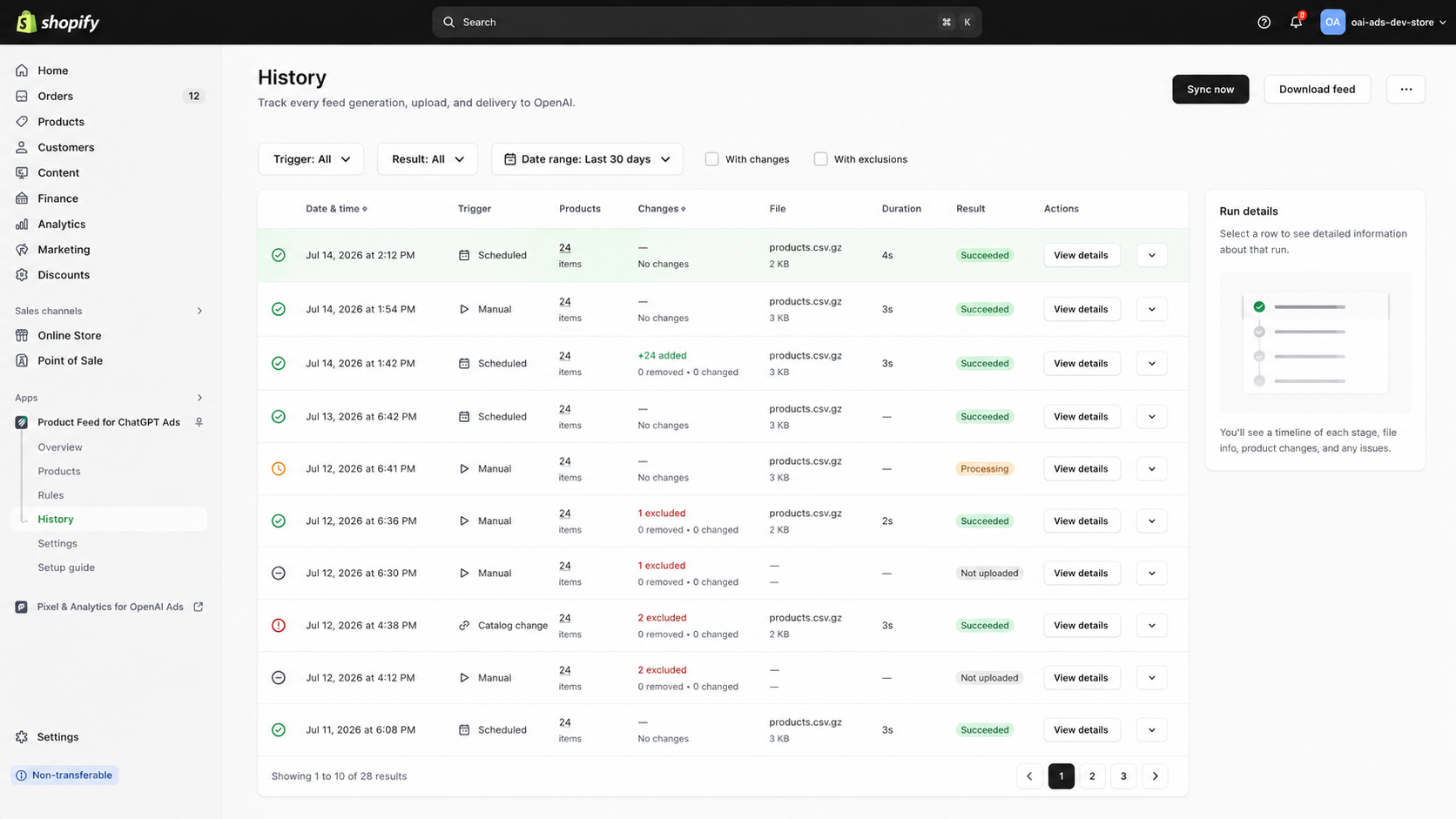Click the Download feed button
Image resolution: width=1456 pixels, height=819 pixels.
(1317, 89)
